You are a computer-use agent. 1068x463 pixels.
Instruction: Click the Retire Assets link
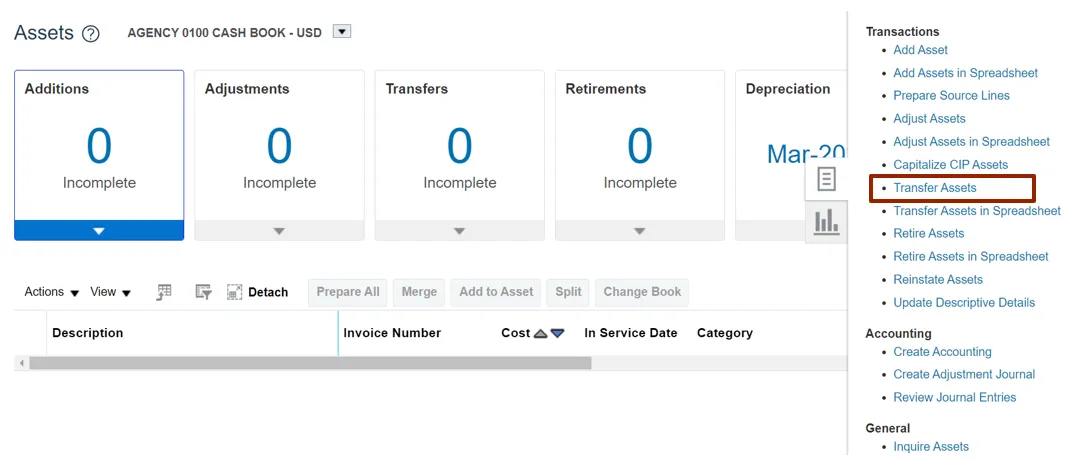pyautogui.click(x=929, y=233)
